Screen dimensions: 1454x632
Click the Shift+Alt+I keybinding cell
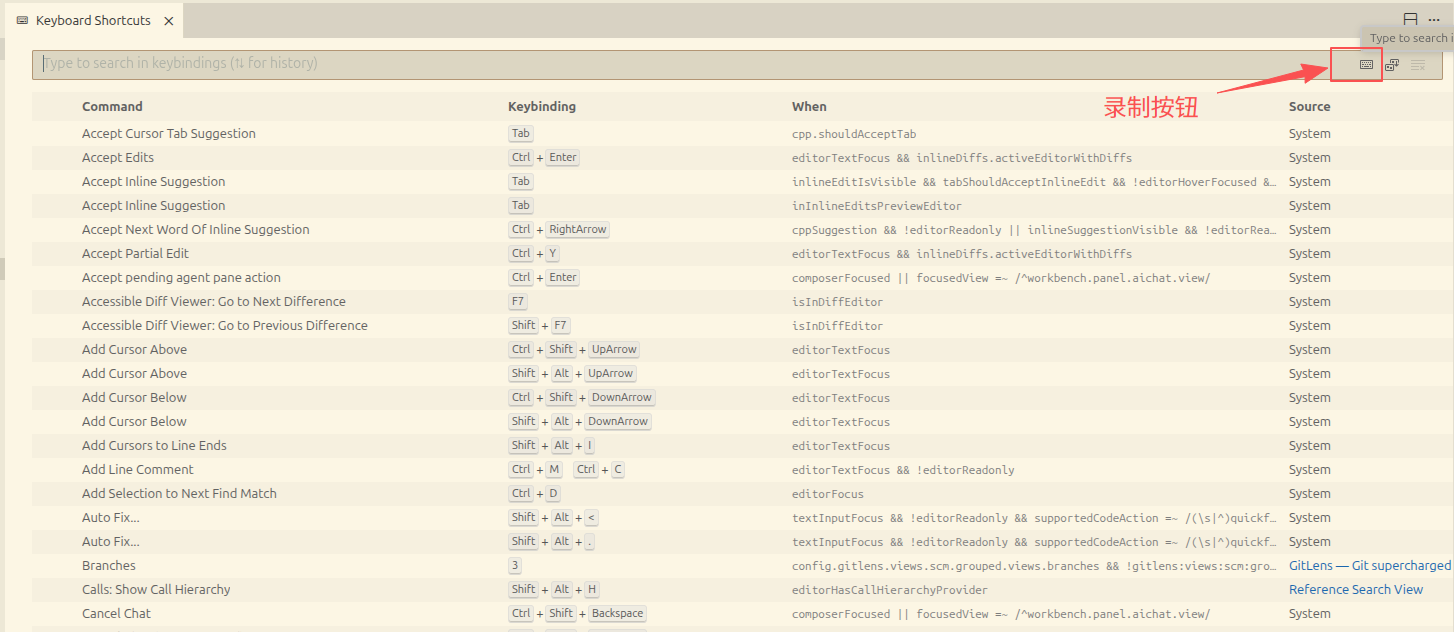tap(552, 445)
